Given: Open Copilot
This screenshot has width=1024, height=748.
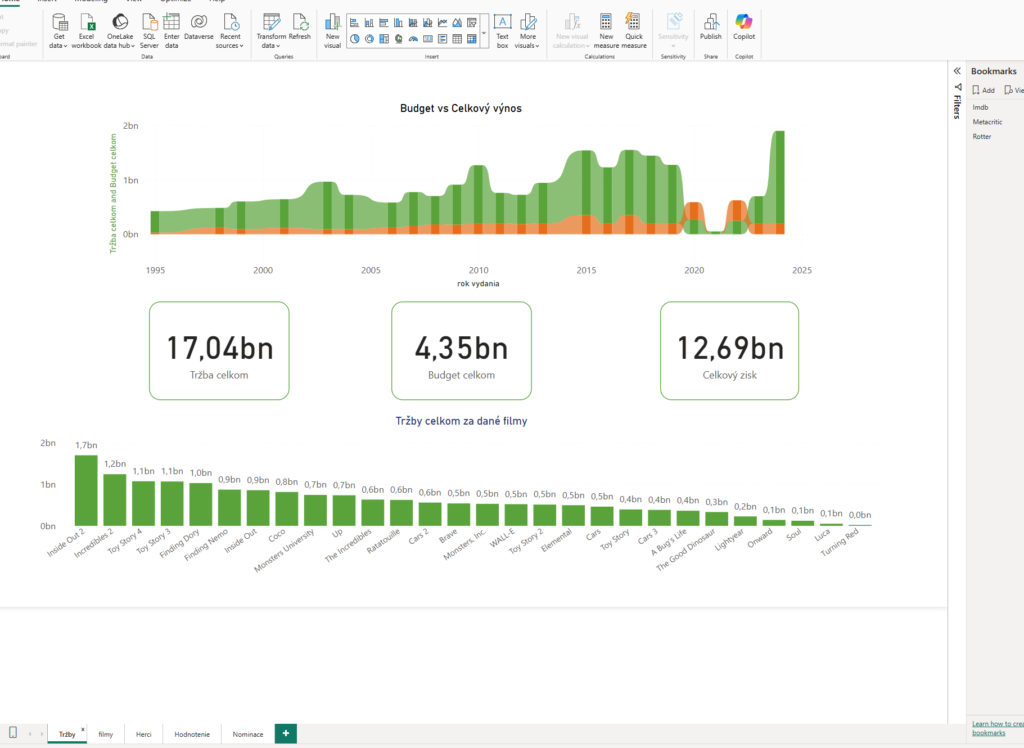Looking at the screenshot, I should tap(744, 27).
